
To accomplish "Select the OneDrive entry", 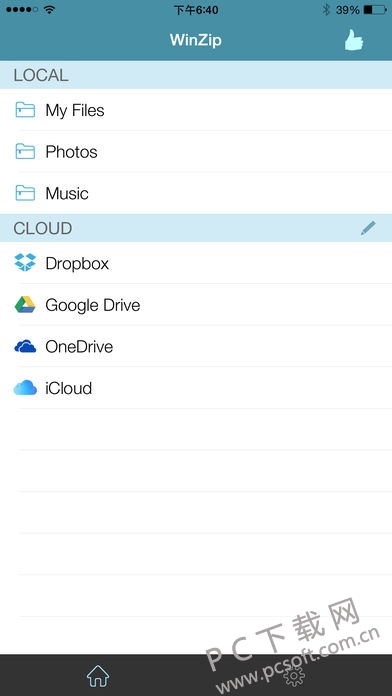I will (196, 346).
